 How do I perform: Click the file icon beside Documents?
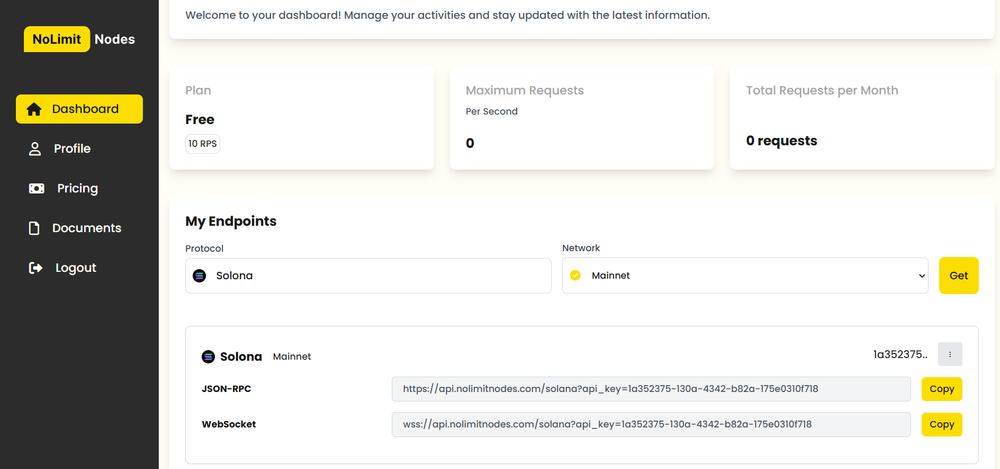pyautogui.click(x=34, y=228)
